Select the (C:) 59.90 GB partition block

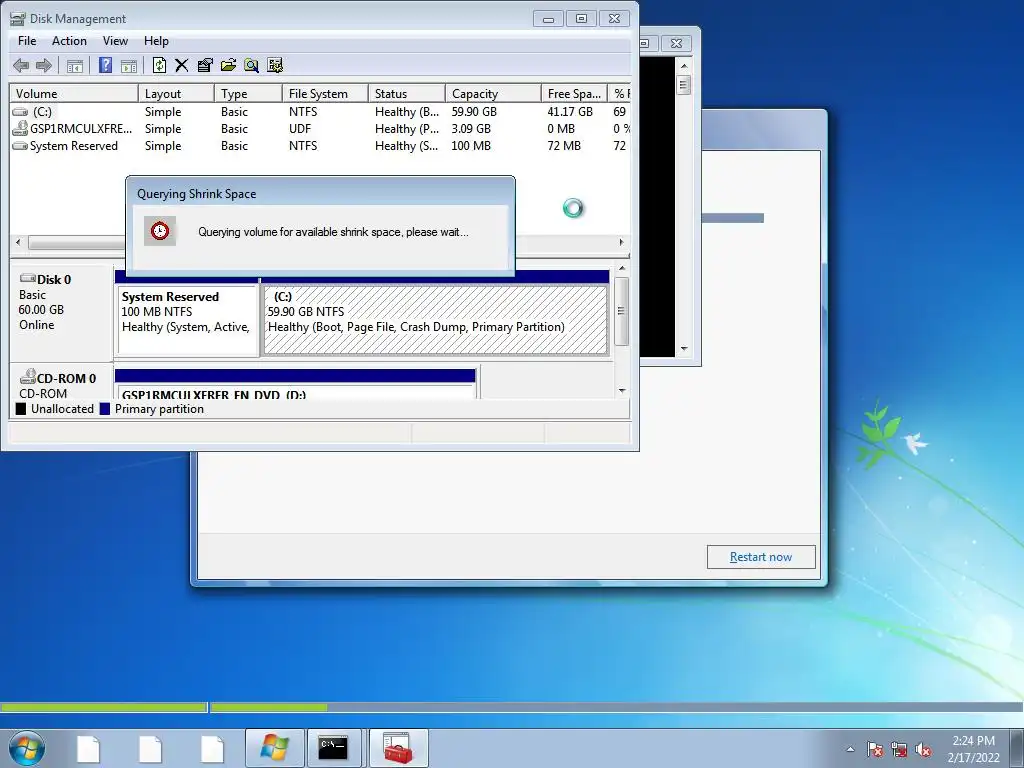click(x=436, y=320)
